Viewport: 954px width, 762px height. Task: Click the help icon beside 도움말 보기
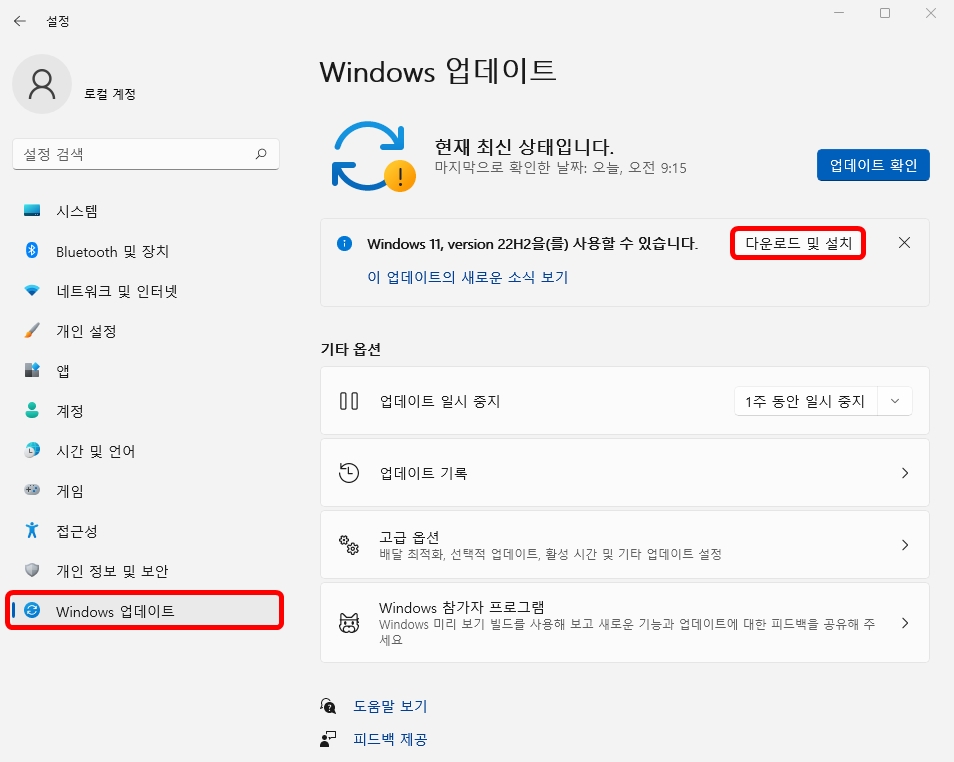click(328, 706)
